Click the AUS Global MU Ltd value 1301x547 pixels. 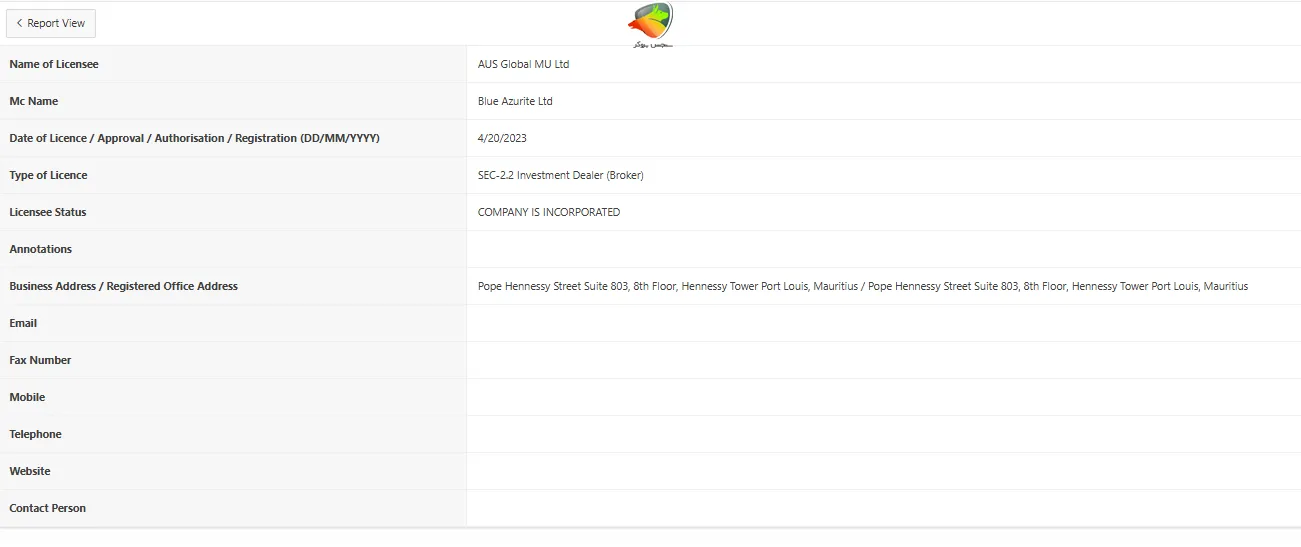pos(523,64)
